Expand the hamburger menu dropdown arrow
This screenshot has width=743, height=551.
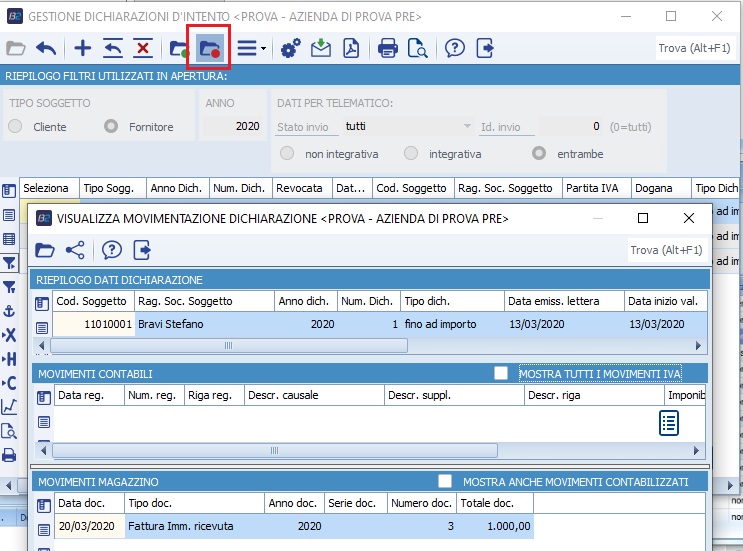coord(263,48)
